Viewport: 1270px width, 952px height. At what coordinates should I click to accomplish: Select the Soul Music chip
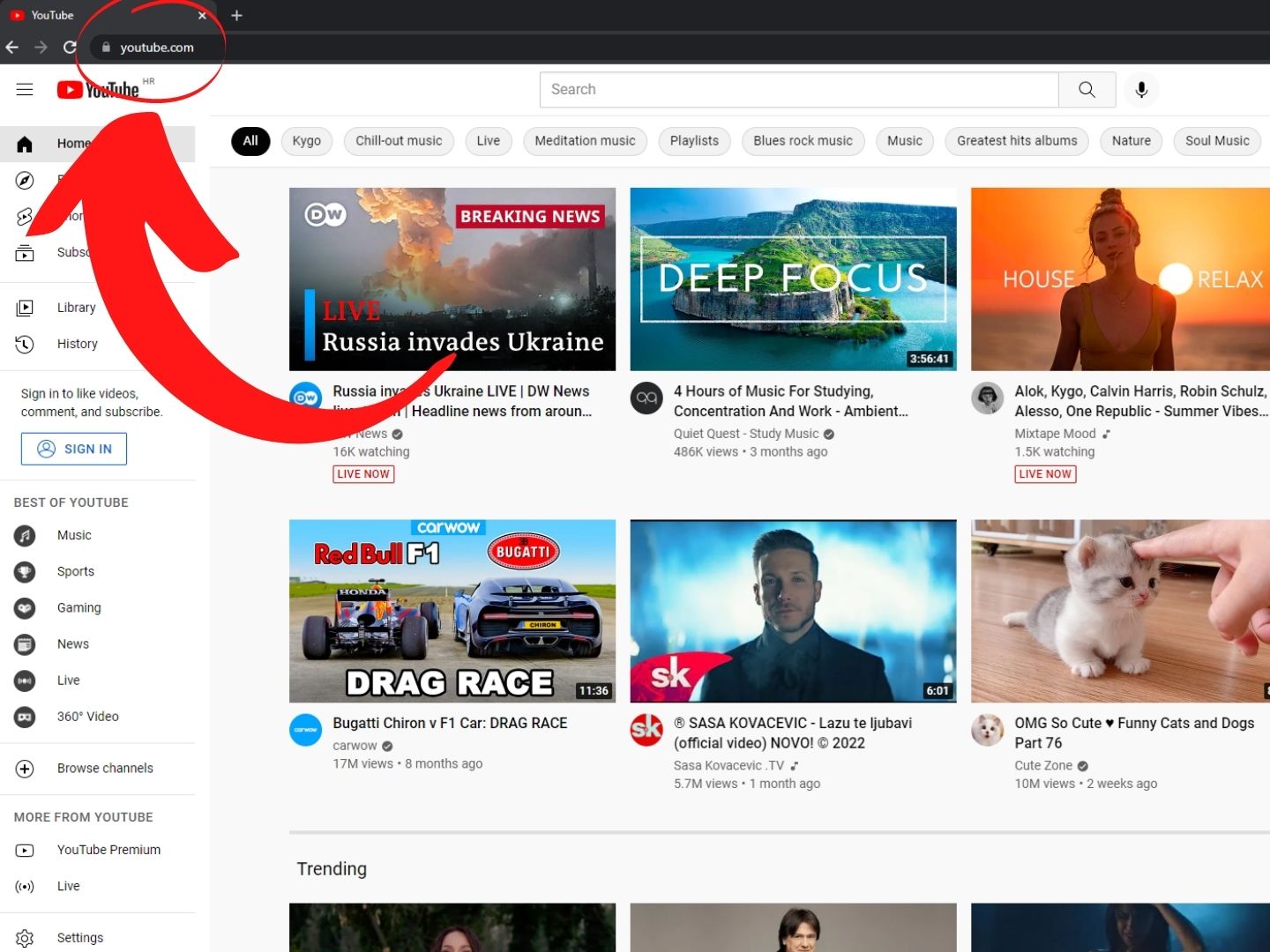(1217, 141)
